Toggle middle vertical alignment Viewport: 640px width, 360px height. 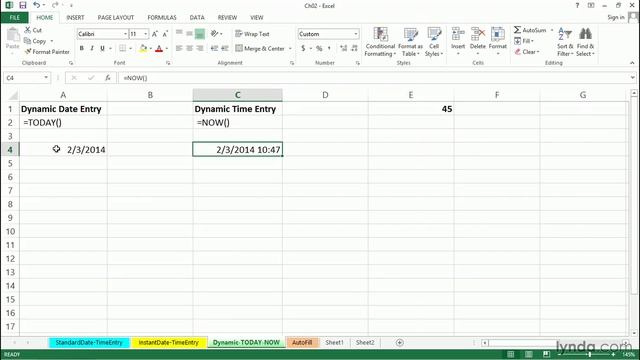pyautogui.click(x=189, y=34)
